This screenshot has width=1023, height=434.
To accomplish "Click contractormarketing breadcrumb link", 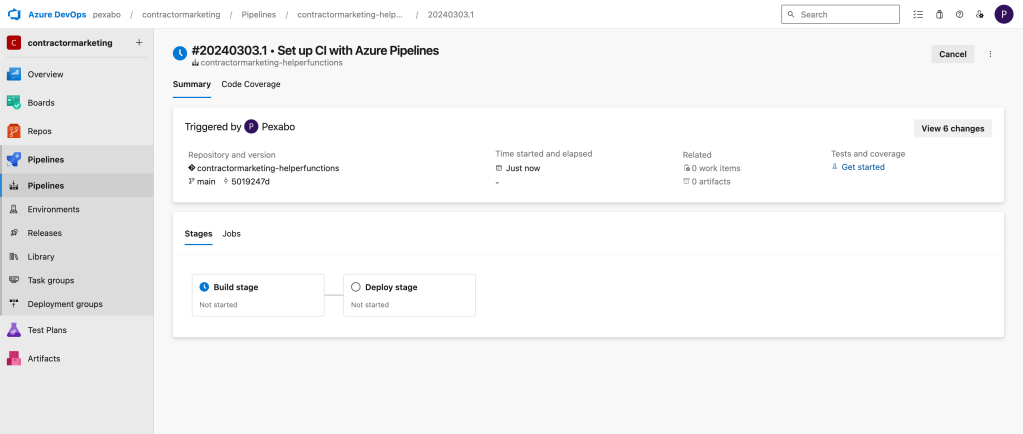I will (181, 14).
